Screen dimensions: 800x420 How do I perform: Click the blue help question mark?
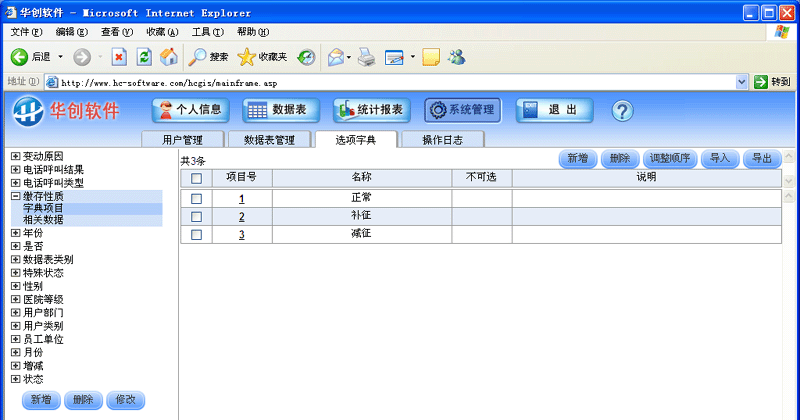click(x=622, y=111)
